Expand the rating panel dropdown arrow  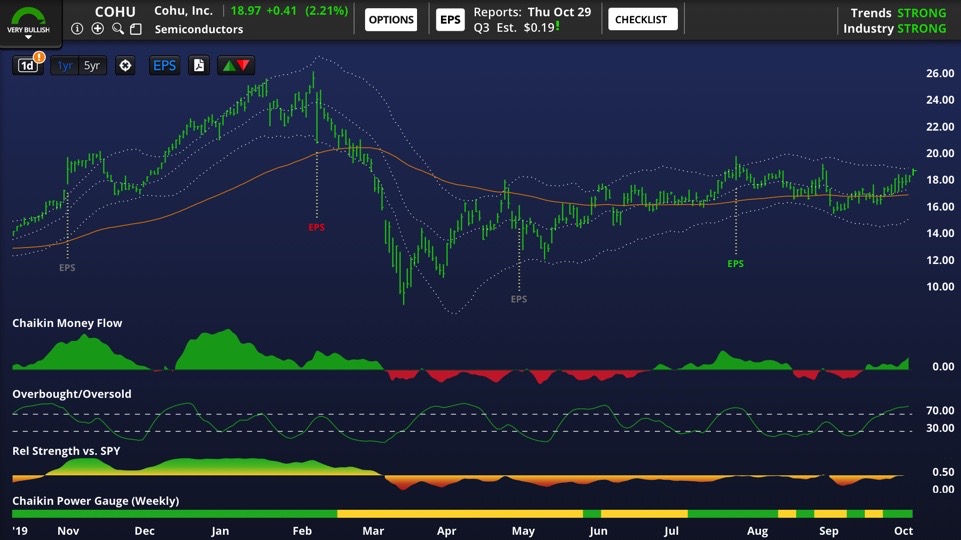28,38
